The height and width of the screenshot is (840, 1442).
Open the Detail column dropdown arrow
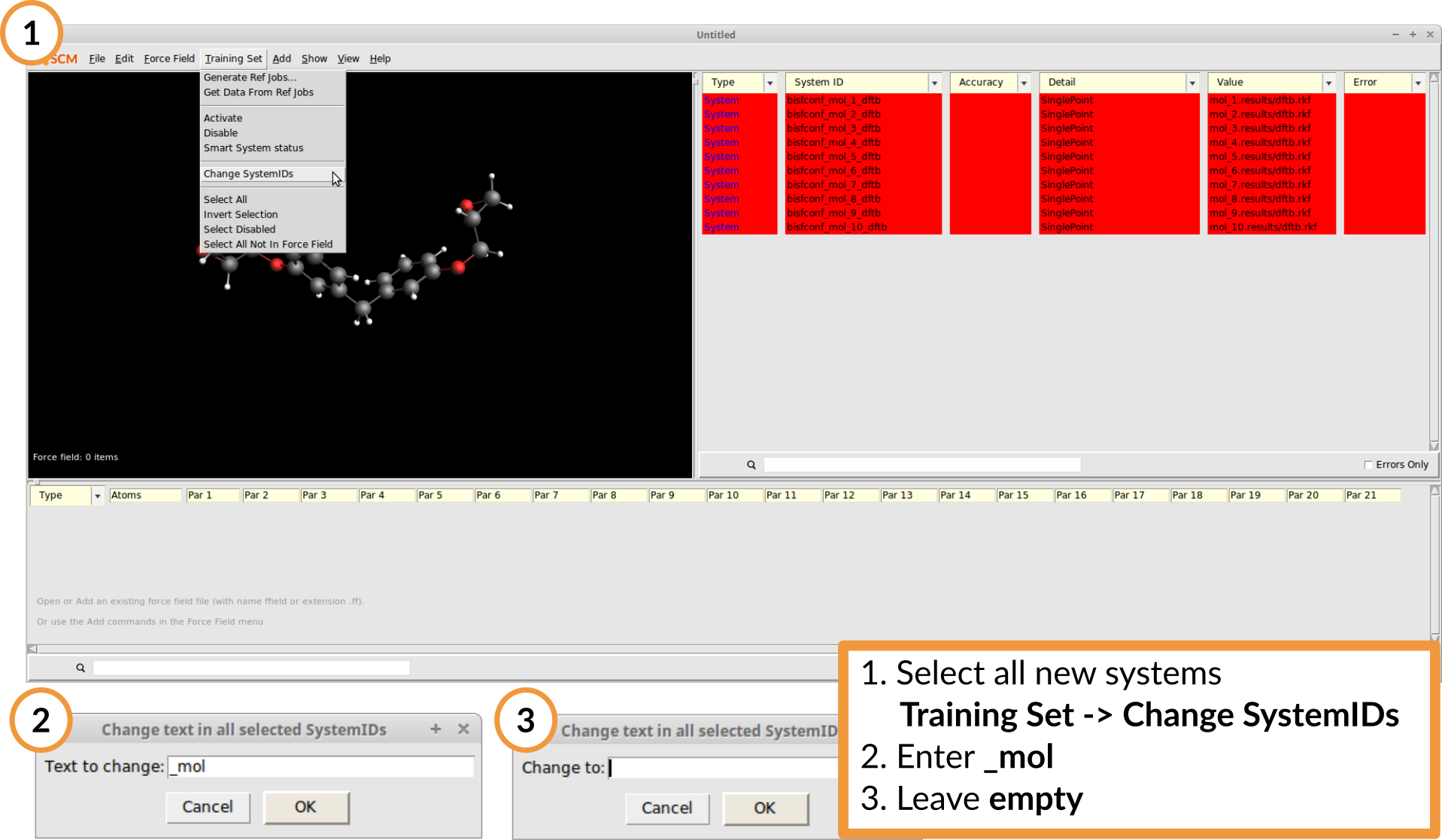[1192, 83]
